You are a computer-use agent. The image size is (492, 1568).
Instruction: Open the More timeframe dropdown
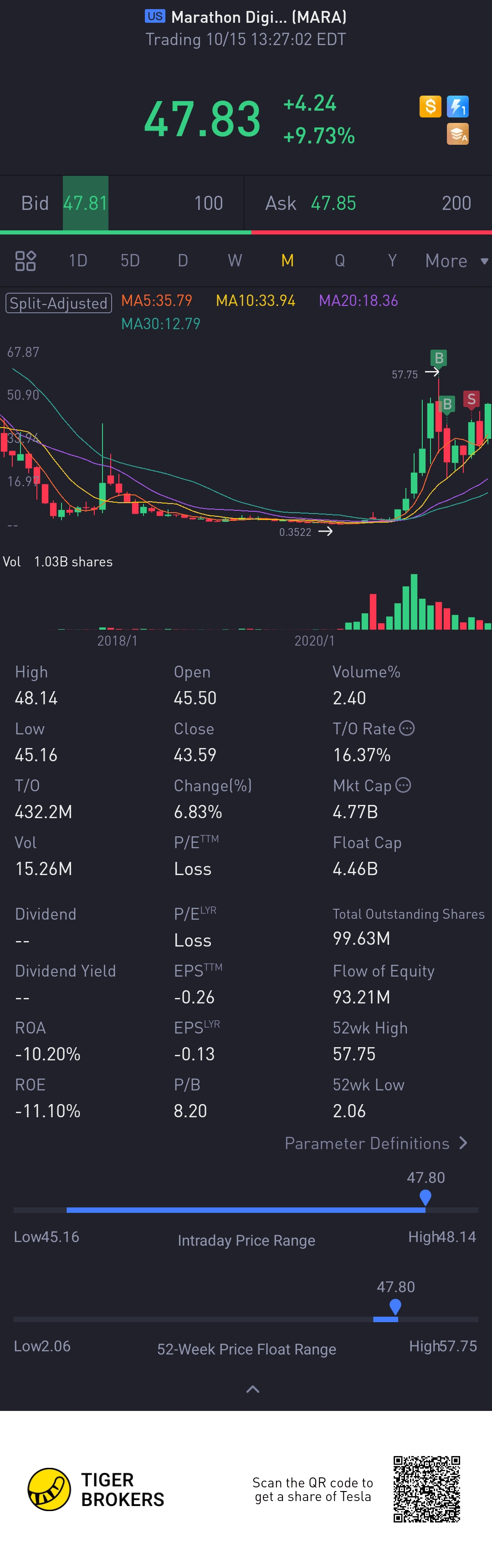coord(456,260)
